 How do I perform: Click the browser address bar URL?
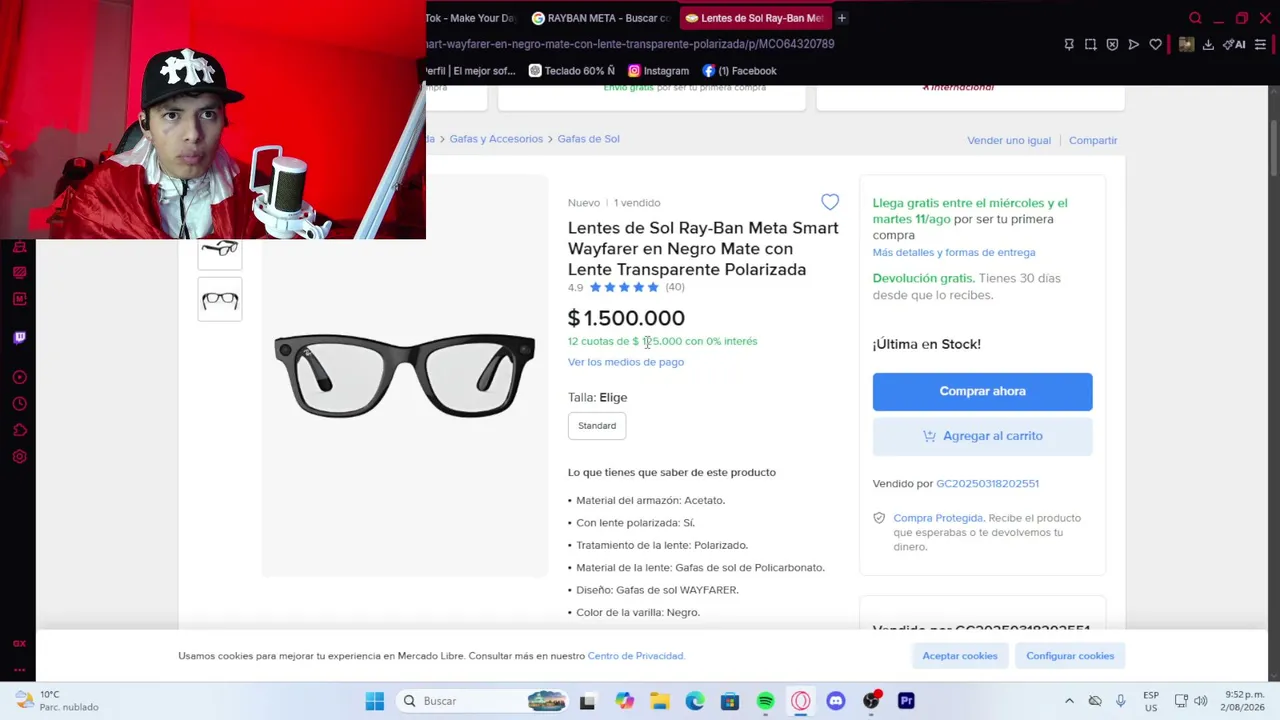point(630,44)
